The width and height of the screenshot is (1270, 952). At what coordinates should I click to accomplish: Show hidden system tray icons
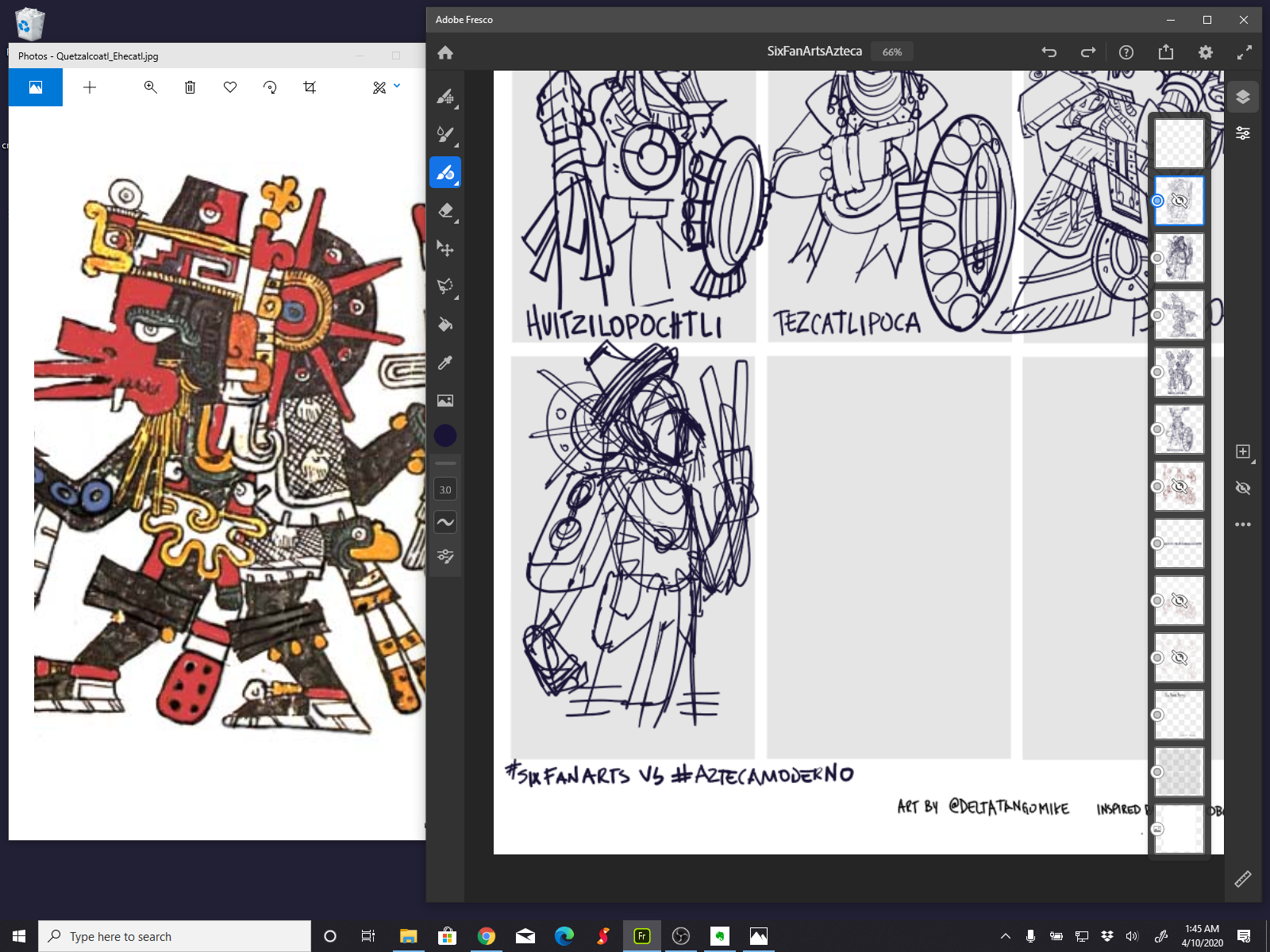[1006, 936]
